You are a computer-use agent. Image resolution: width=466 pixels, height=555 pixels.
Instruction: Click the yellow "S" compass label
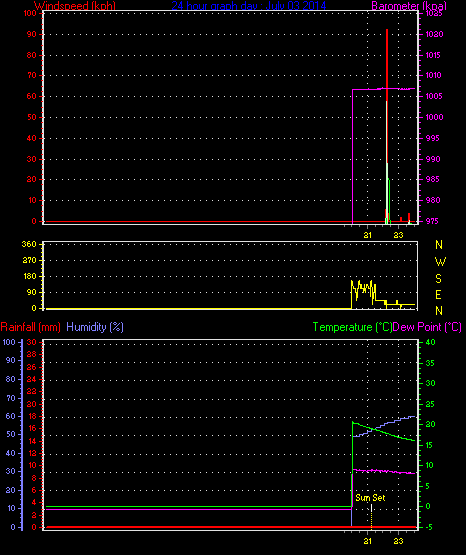438,279
